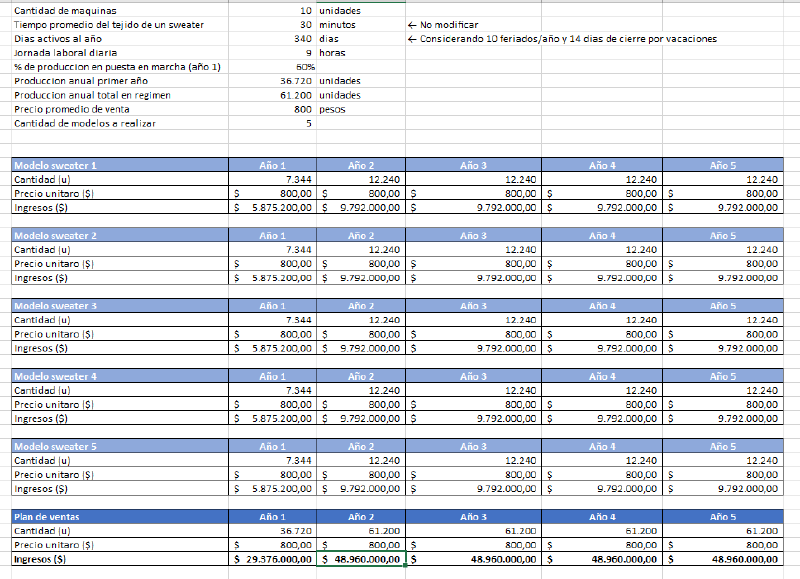Select Modelo sweater 3 Año 4 ingresos cell
Viewport: 800px width, 579px height.
point(602,348)
